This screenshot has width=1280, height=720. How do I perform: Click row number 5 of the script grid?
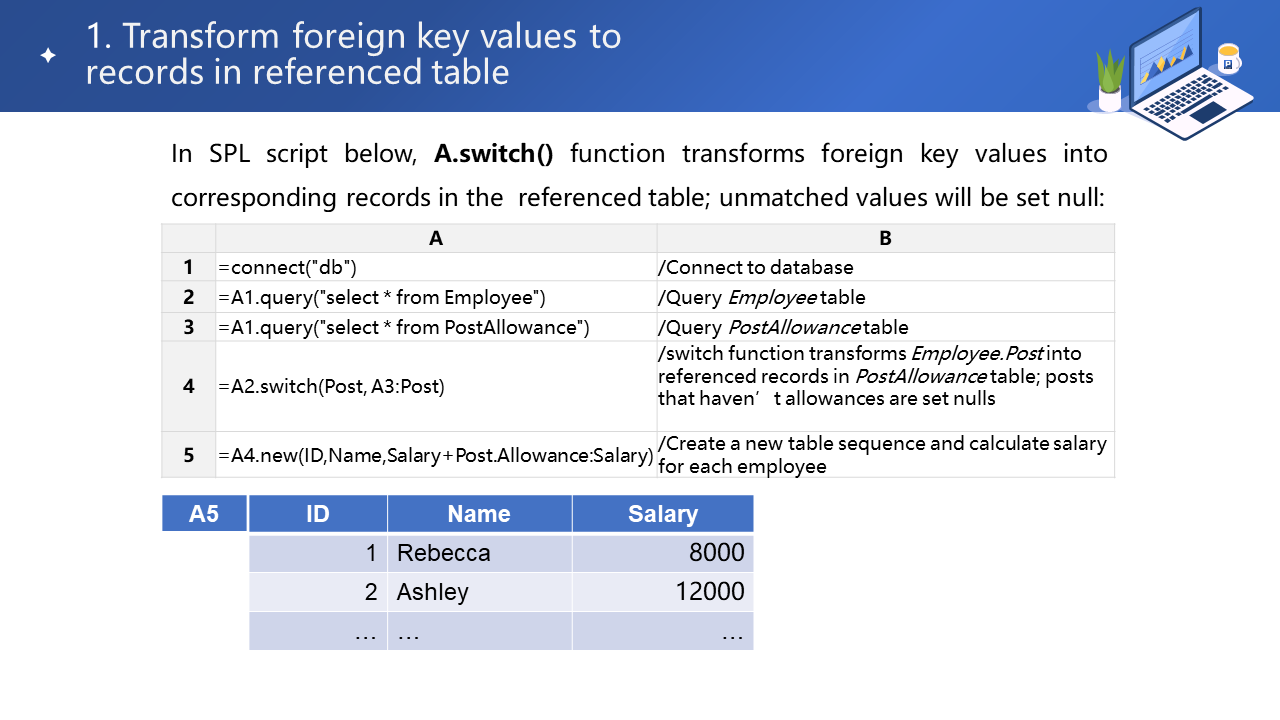pyautogui.click(x=189, y=455)
